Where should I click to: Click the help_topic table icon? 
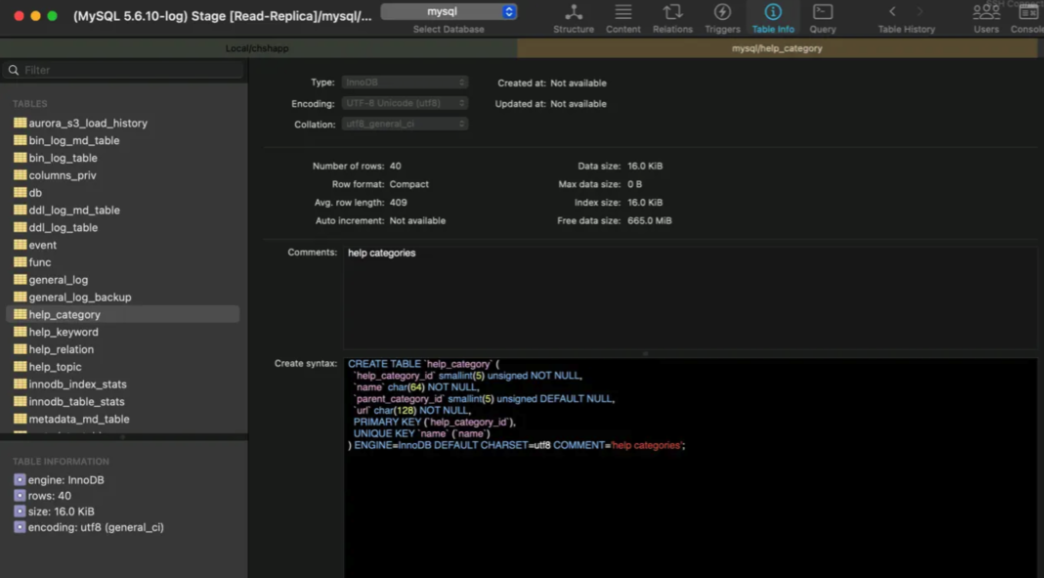pyautogui.click(x=20, y=366)
